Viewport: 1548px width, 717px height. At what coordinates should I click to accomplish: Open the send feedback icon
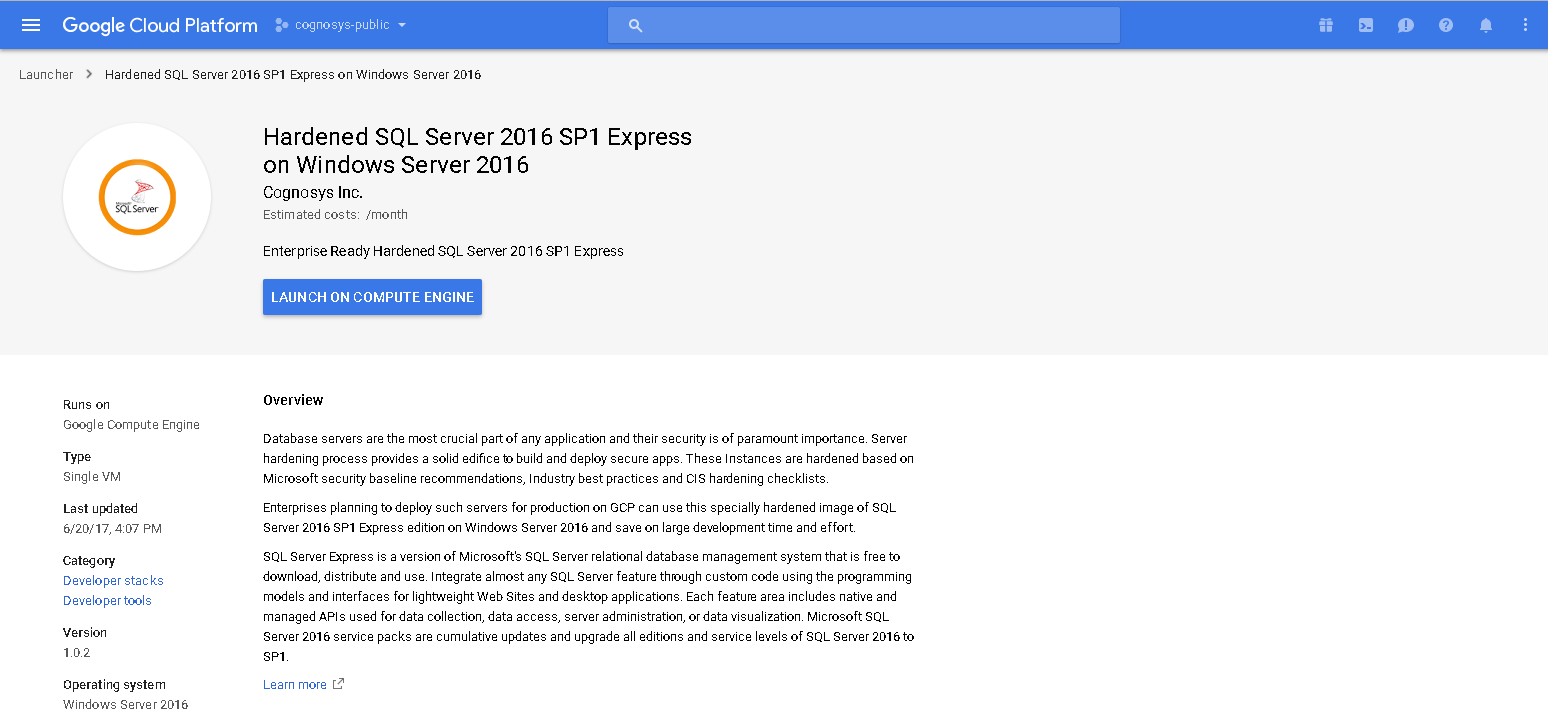click(1406, 25)
